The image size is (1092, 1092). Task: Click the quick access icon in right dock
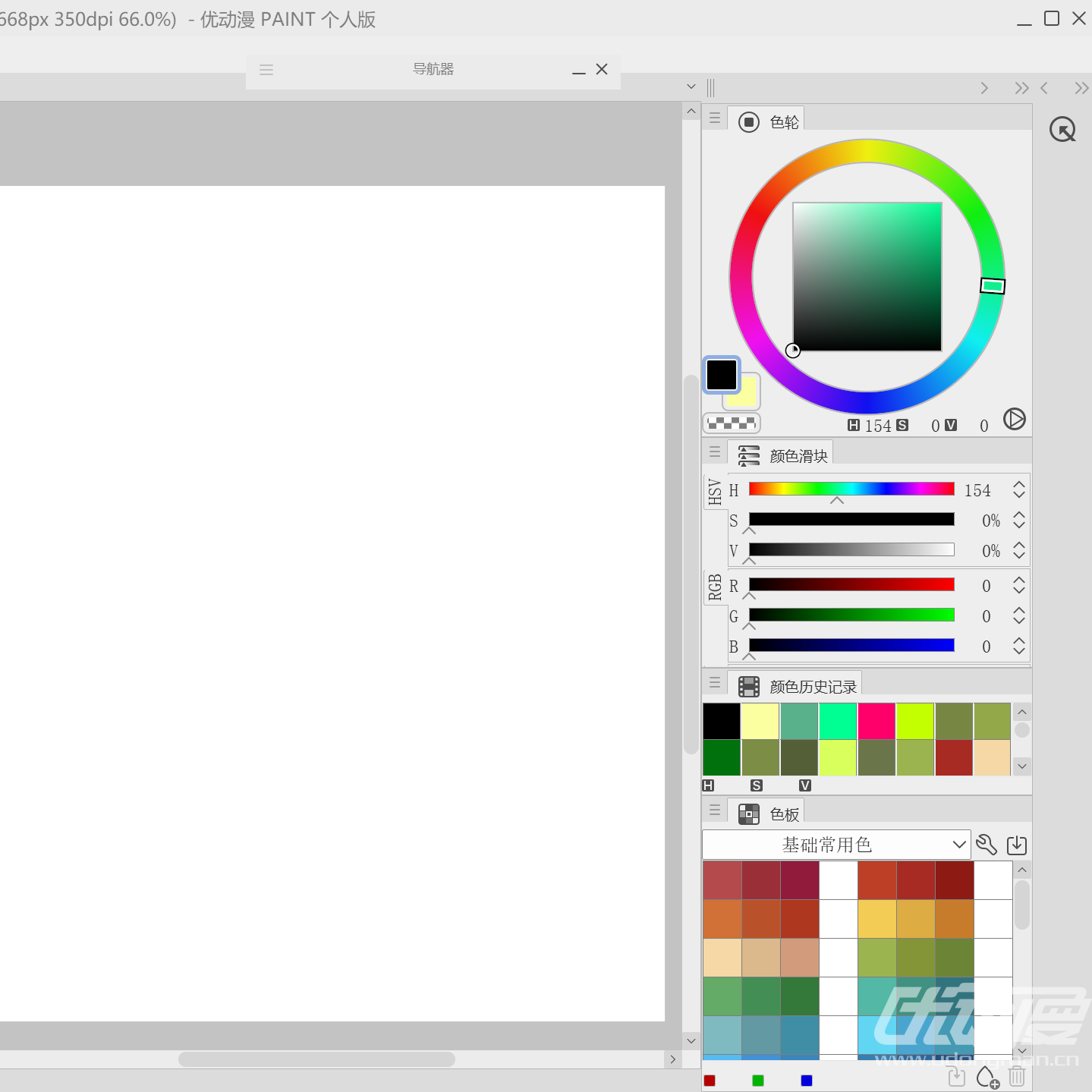tap(1062, 130)
